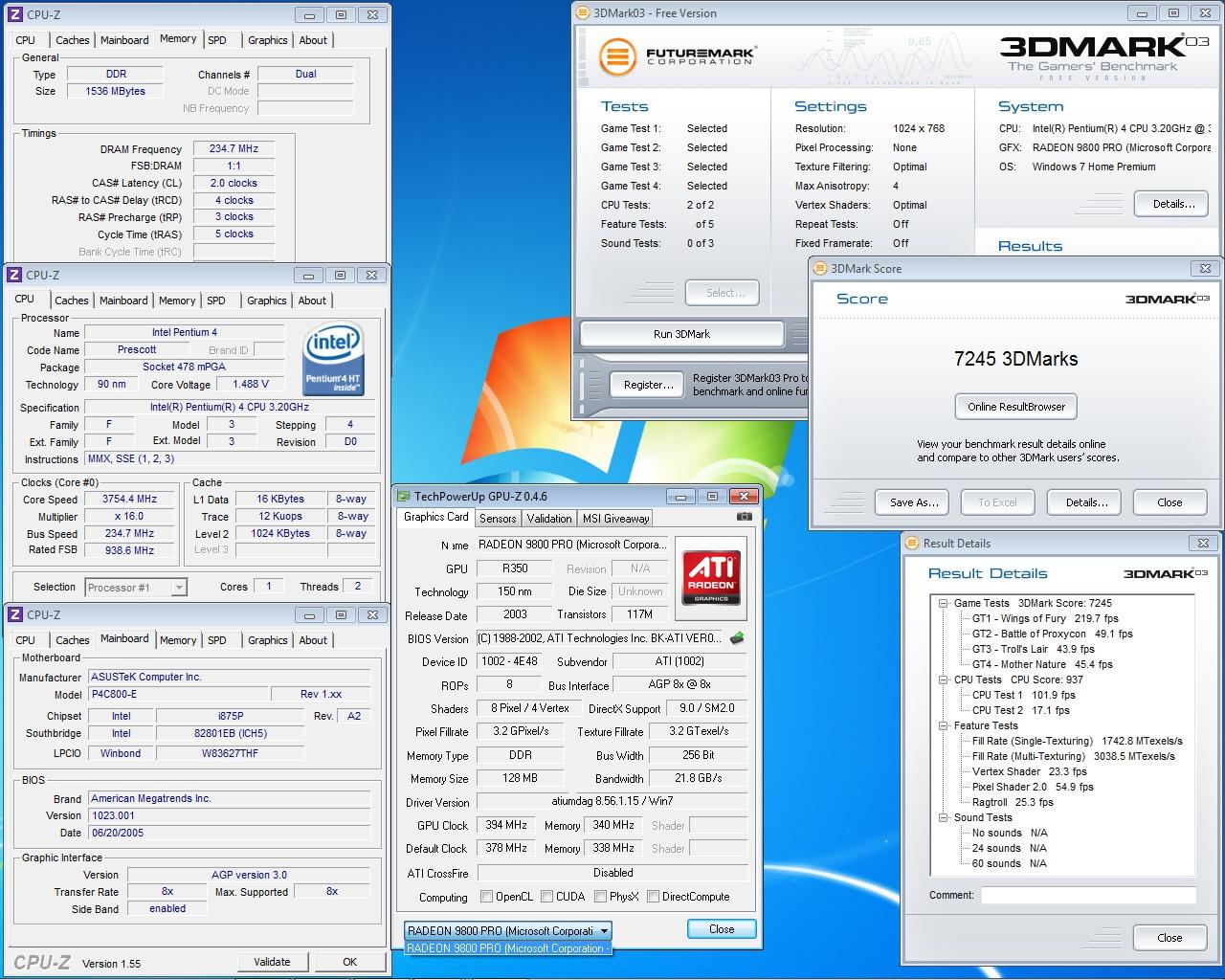Select the Graphics Card tab in GPU-Z
Screen dimensions: 1225x980
[x=436, y=517]
